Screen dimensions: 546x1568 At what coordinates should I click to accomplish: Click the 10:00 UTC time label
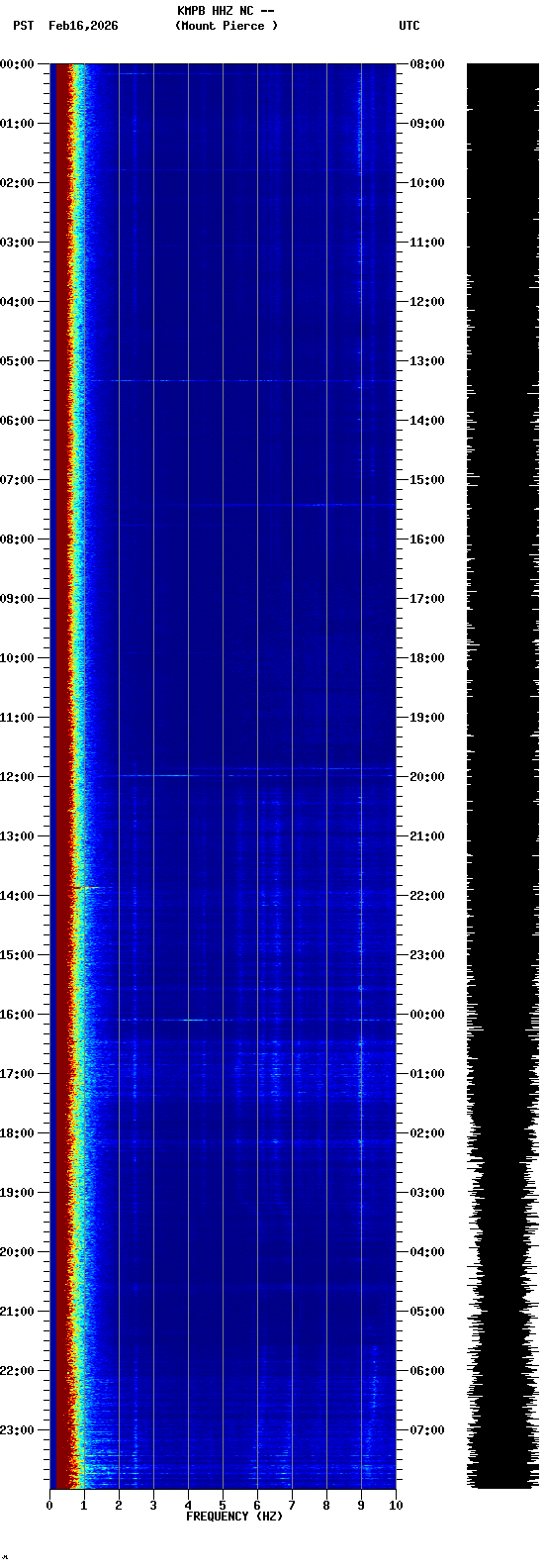pos(426,183)
